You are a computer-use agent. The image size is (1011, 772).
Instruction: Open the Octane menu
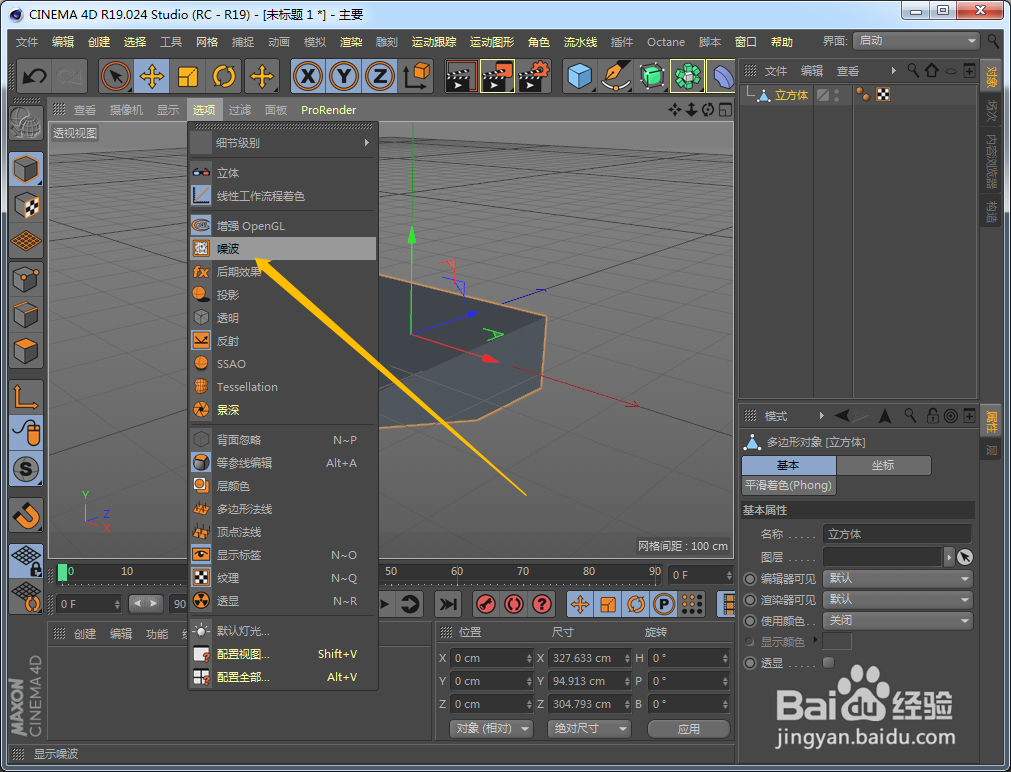(x=666, y=42)
